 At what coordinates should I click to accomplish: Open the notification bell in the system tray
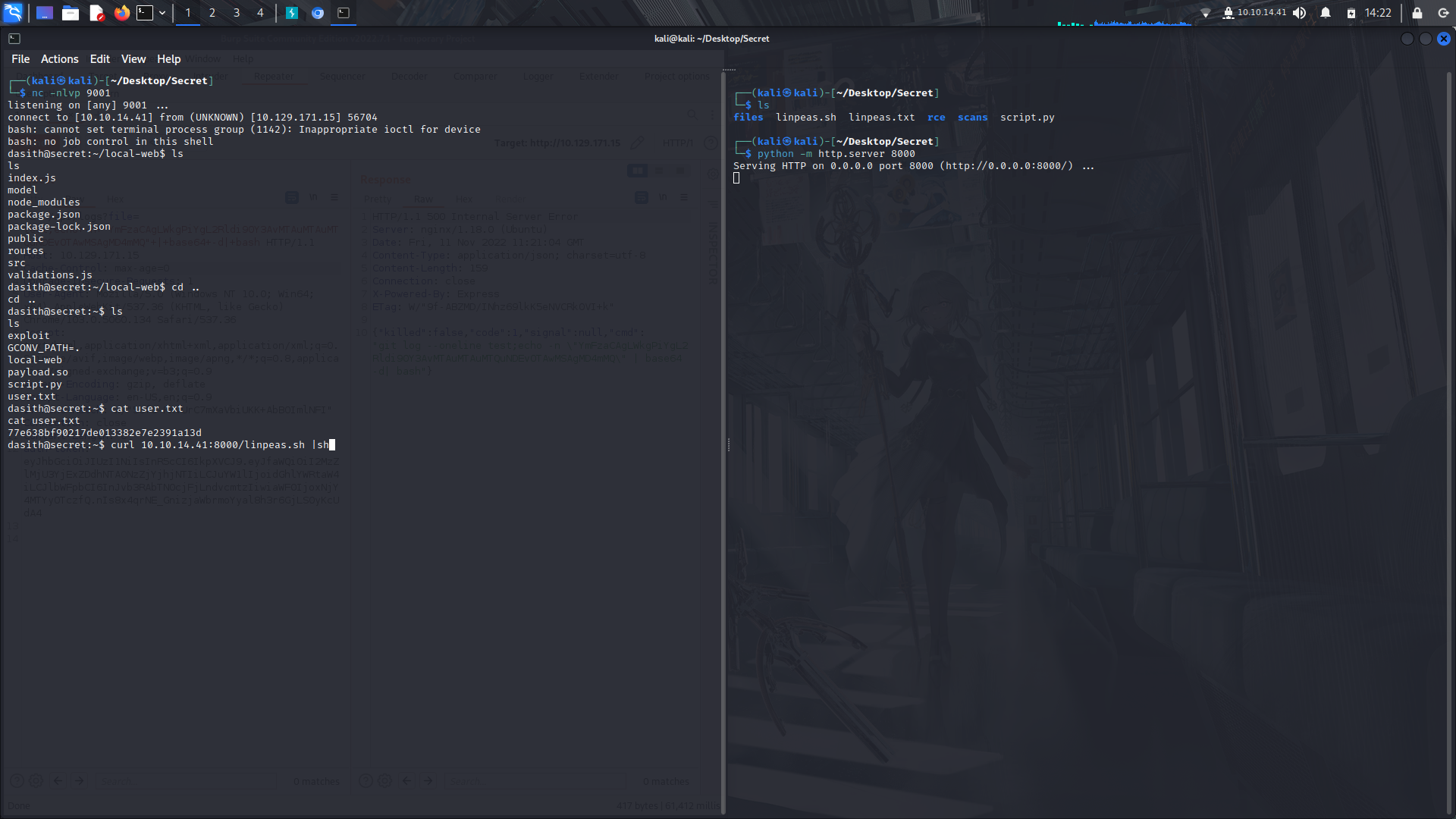point(1325,13)
